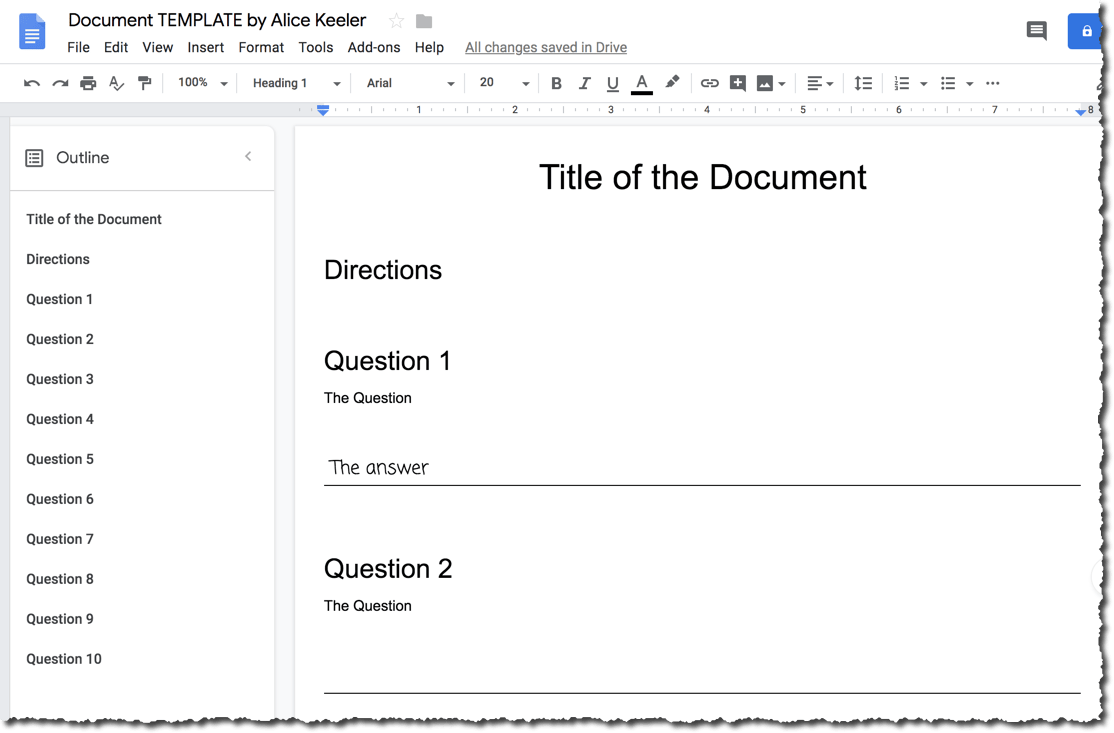Jump to Question 7 in the outline
The width and height of the screenshot is (1114, 733).
coord(60,539)
